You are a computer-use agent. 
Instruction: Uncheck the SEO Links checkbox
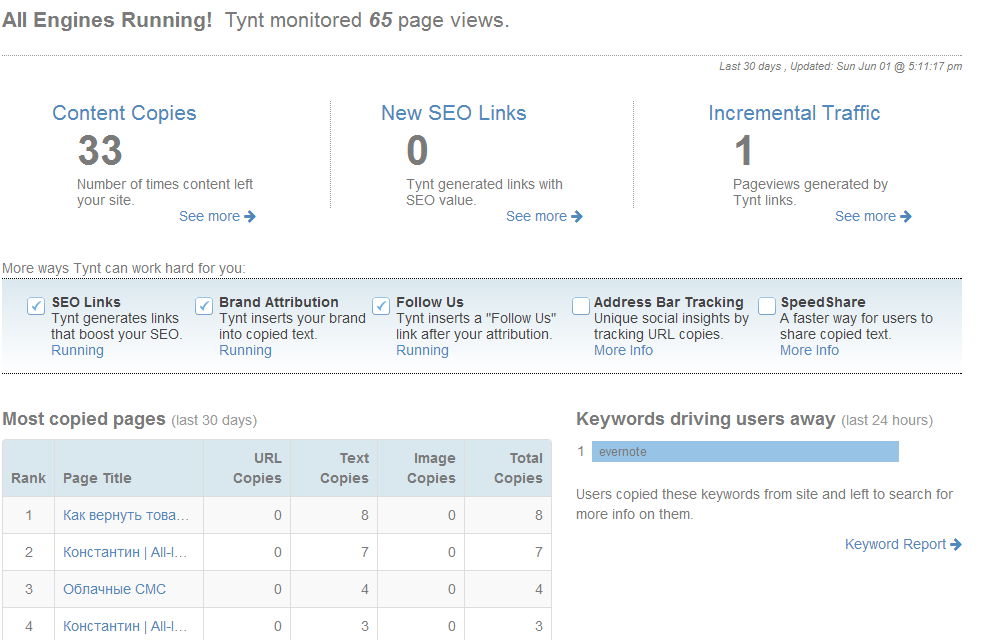[36, 306]
